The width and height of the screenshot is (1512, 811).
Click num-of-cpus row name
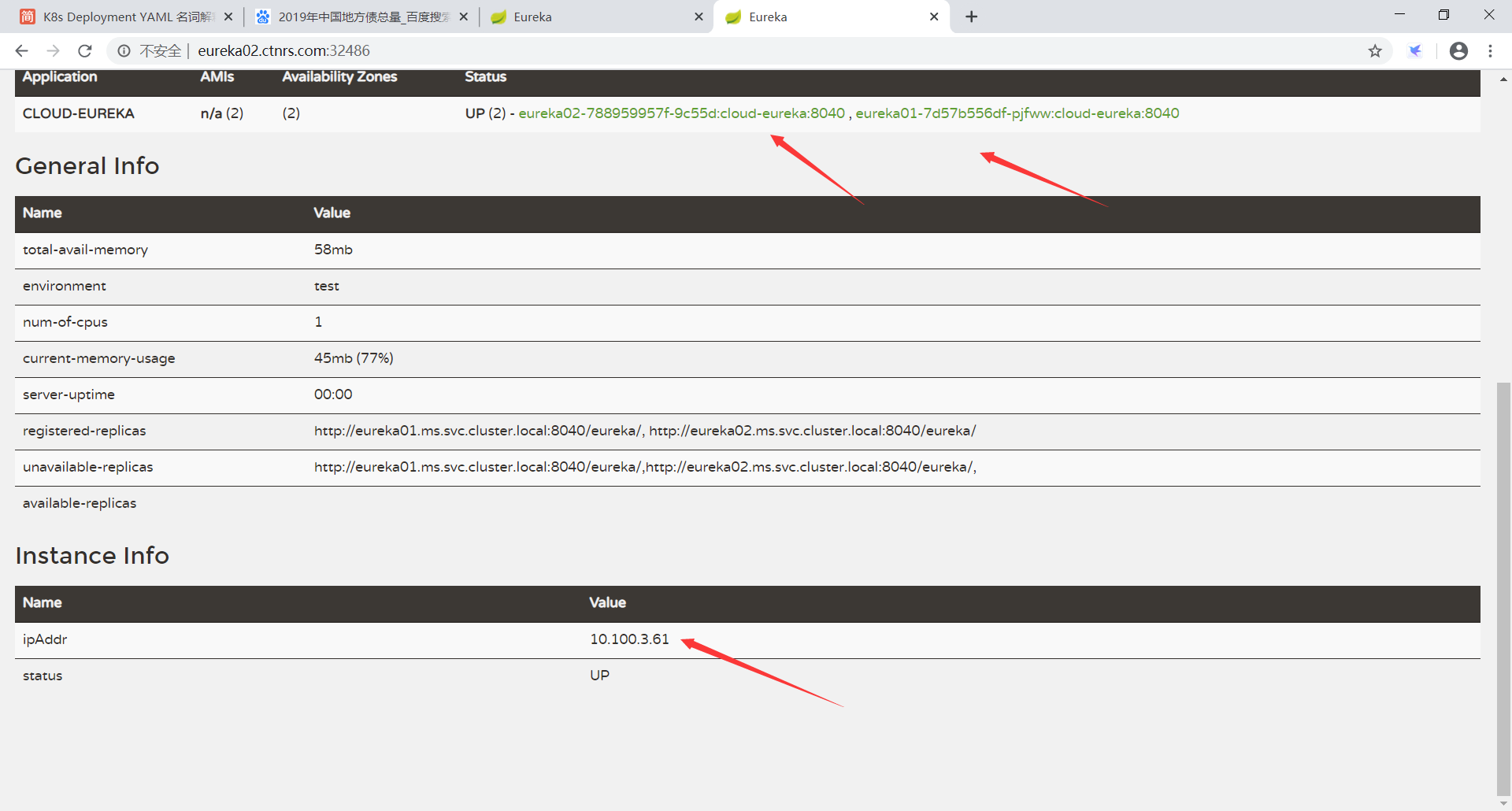[x=65, y=322]
